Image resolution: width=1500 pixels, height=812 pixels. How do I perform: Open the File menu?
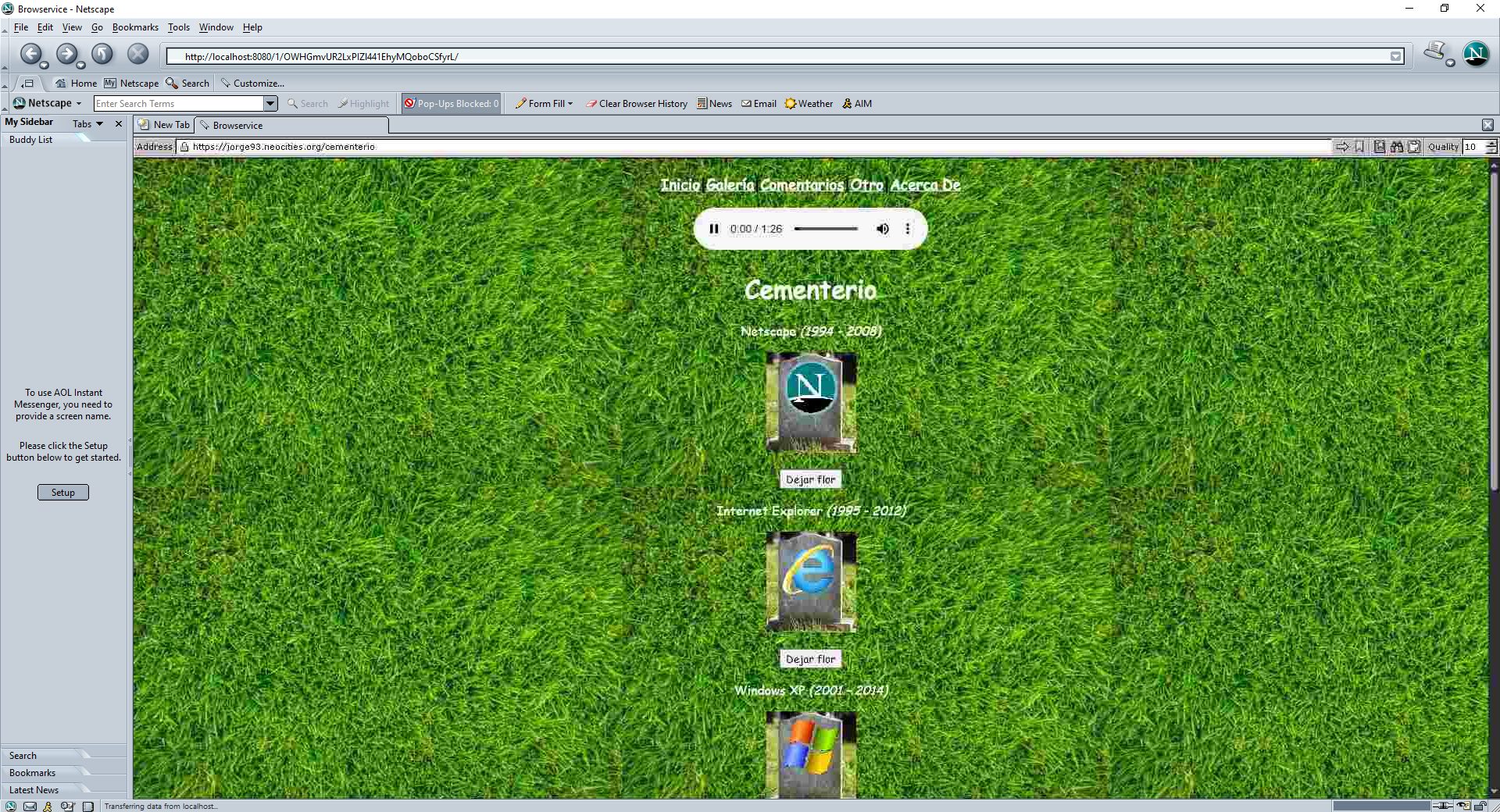coord(21,27)
